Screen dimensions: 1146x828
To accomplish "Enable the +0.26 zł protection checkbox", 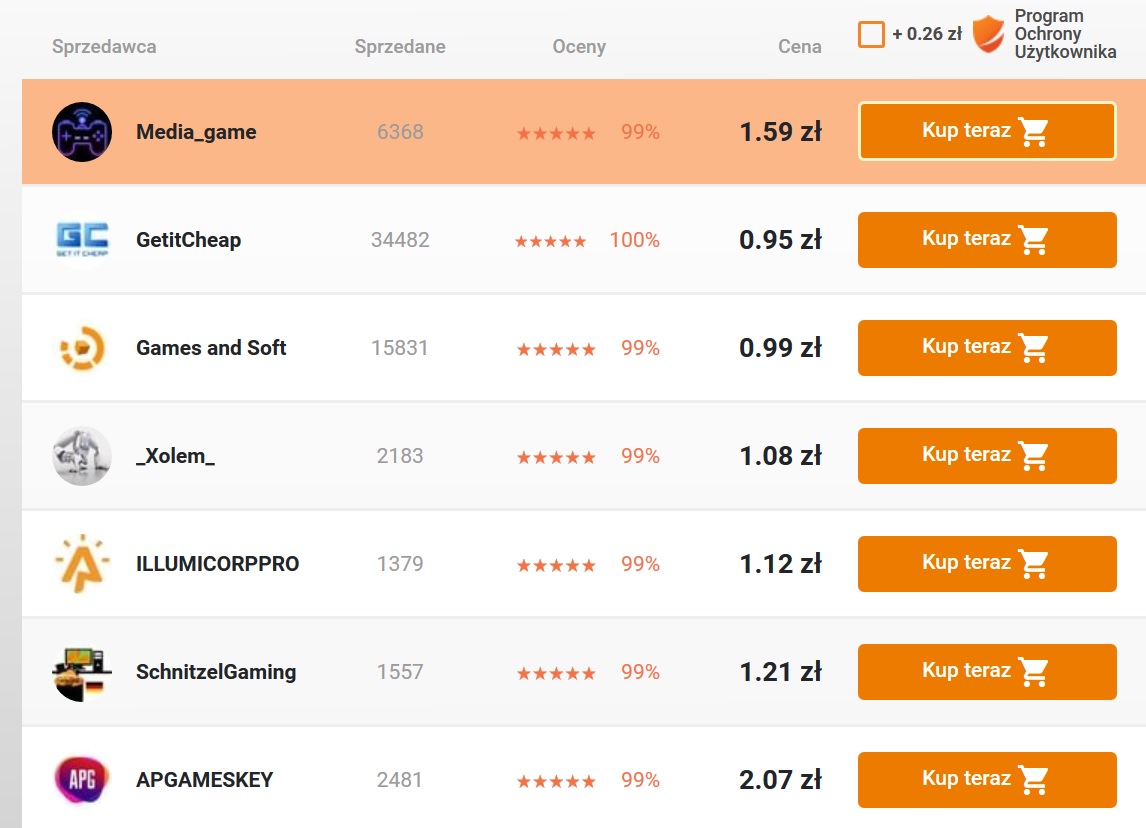I will tap(871, 34).
